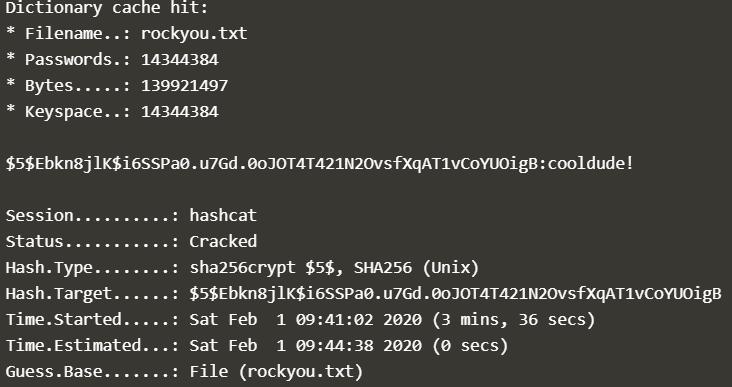Click the cracked hash line starting $5$Ebkn8jlK
Image resolution: width=732 pixels, height=387 pixels.
[x=319, y=164]
